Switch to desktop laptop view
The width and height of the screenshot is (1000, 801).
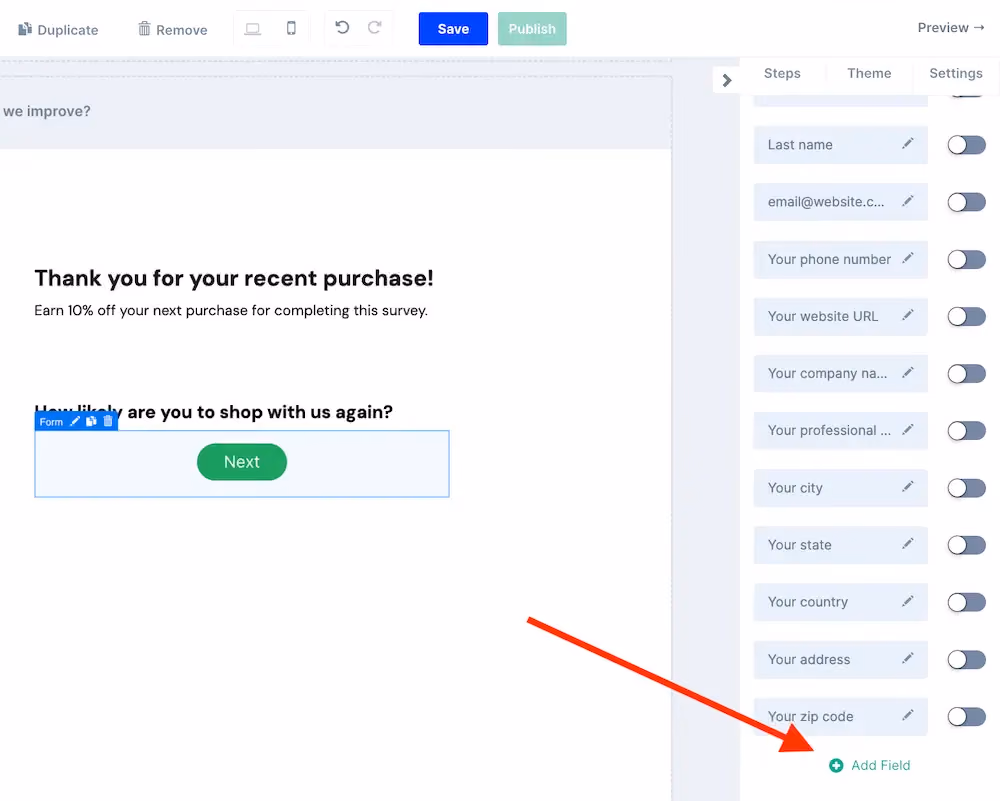[253, 29]
